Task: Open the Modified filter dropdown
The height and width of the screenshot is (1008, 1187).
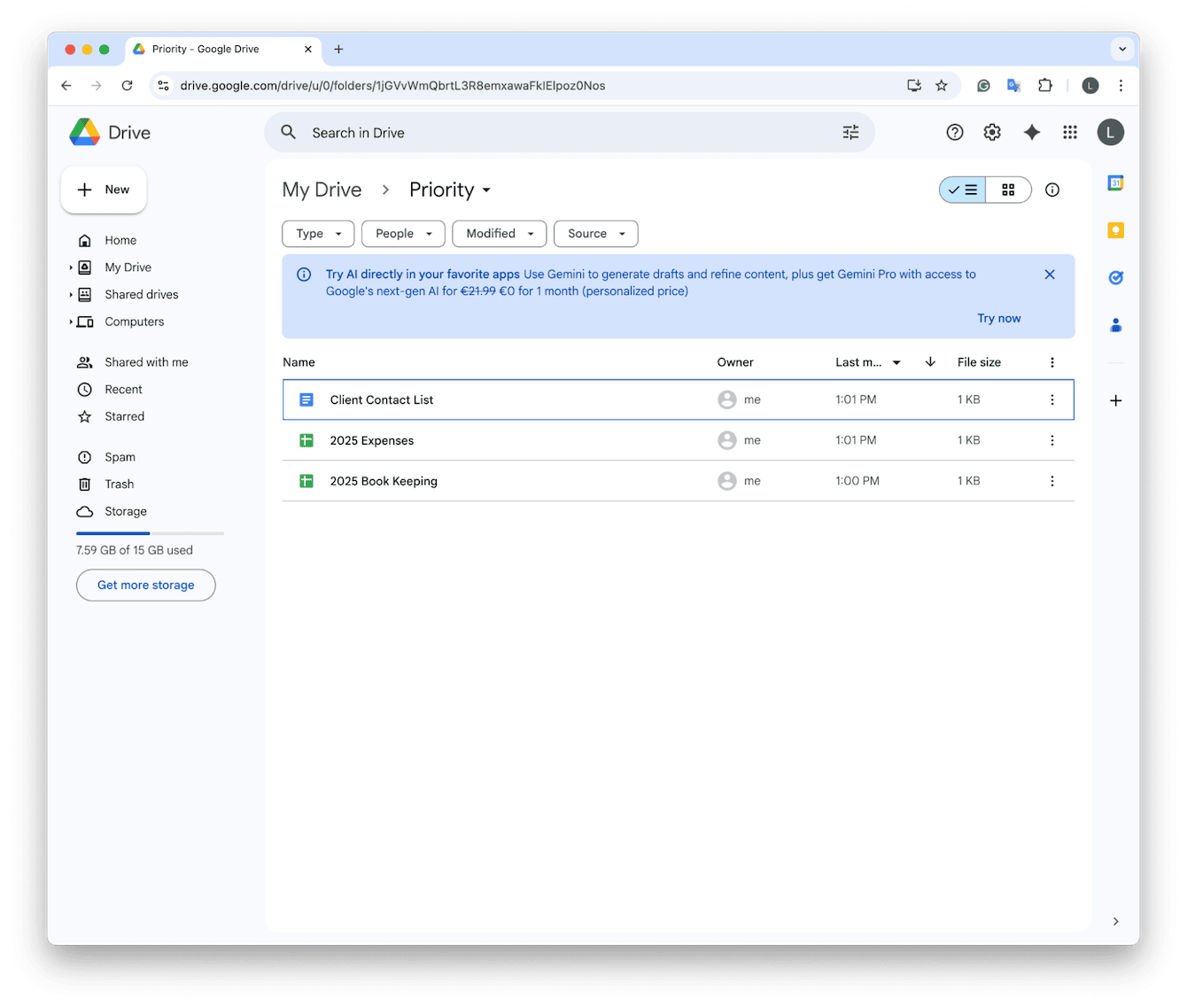Action: (499, 233)
